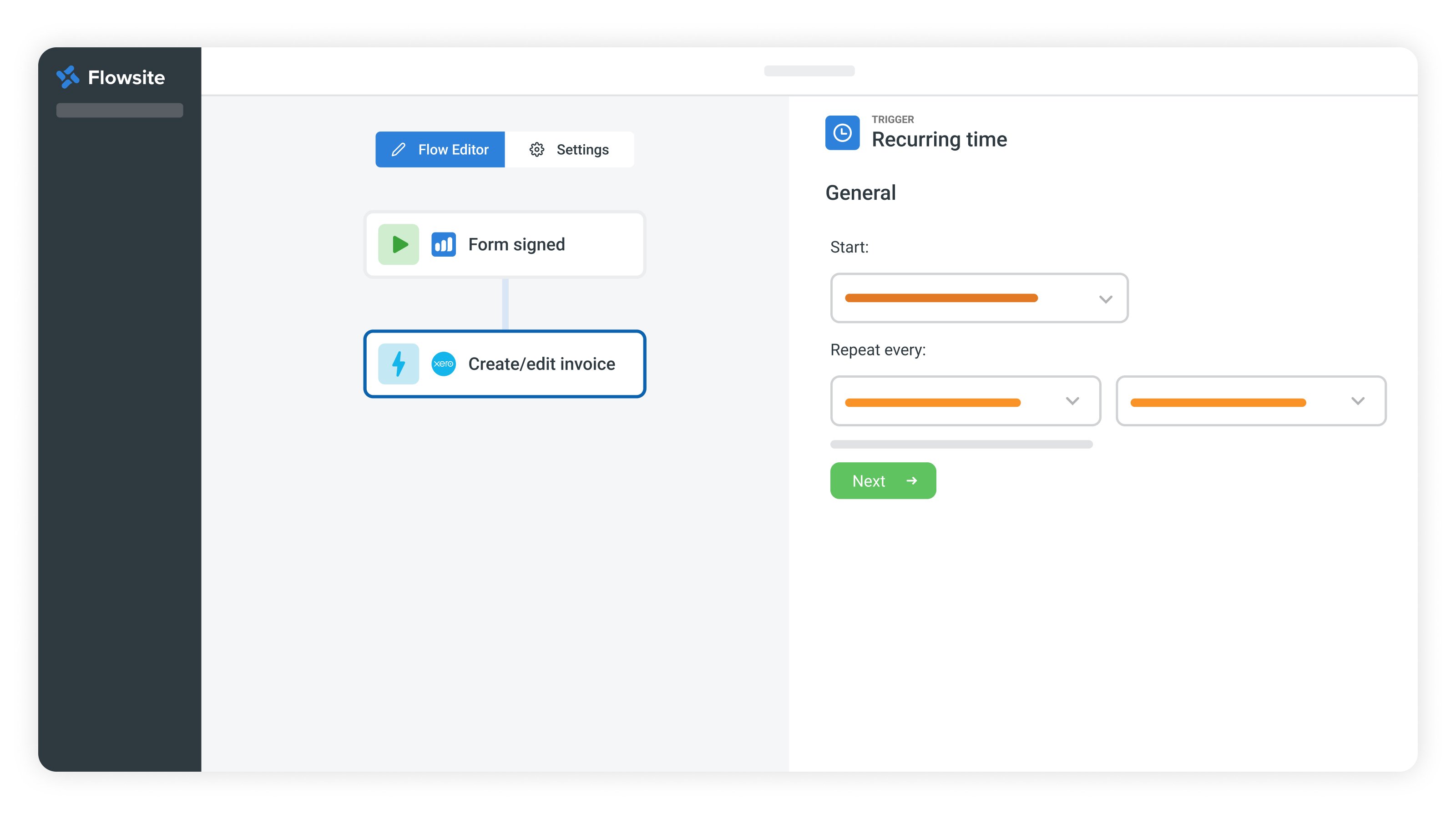The height and width of the screenshot is (819, 1456).
Task: Click the gear icon beside Settings
Action: pyautogui.click(x=536, y=150)
